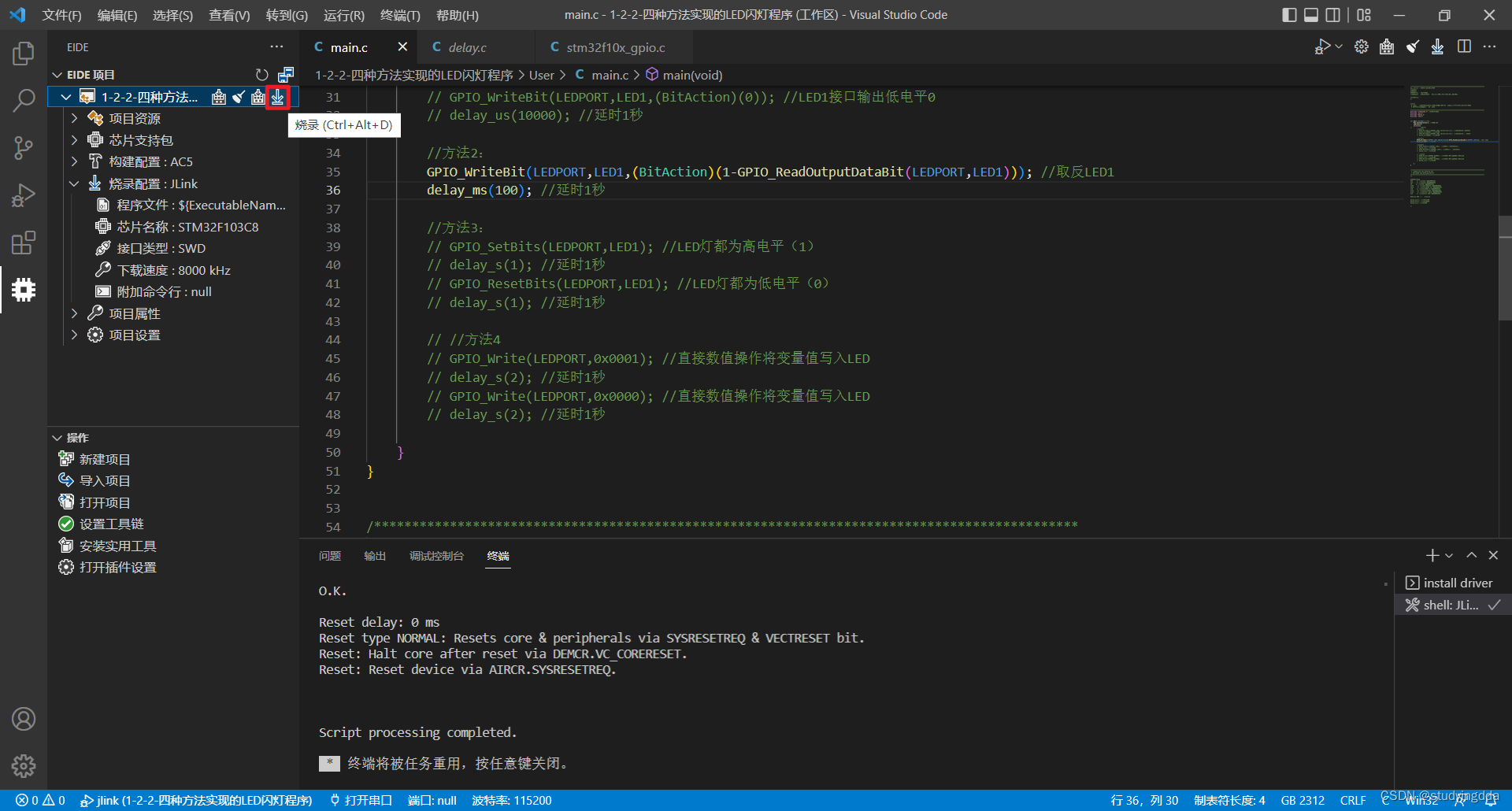Click 导入项目 operation
Image resolution: width=1512 pixels, height=811 pixels.
pos(105,480)
